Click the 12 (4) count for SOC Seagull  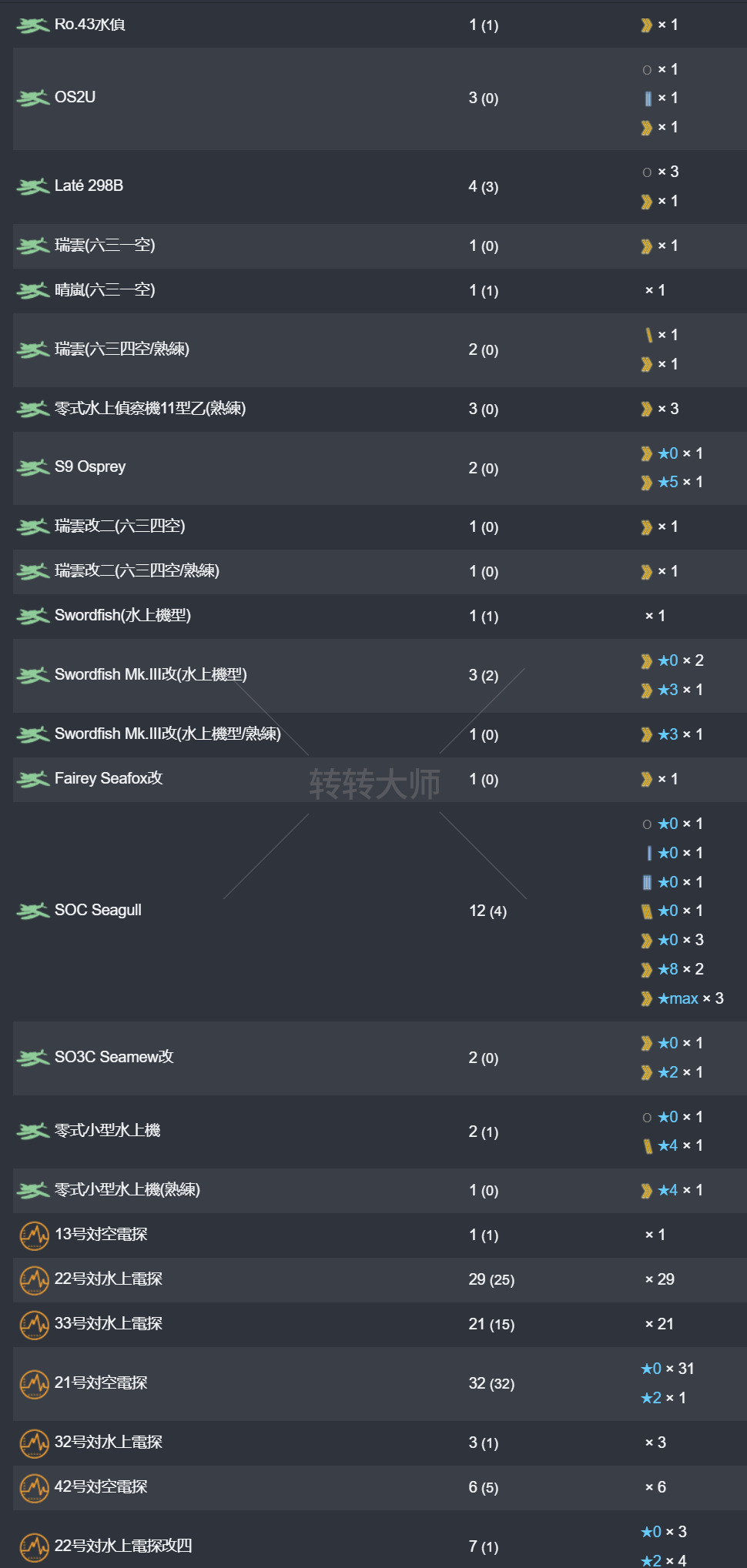pyautogui.click(x=487, y=911)
